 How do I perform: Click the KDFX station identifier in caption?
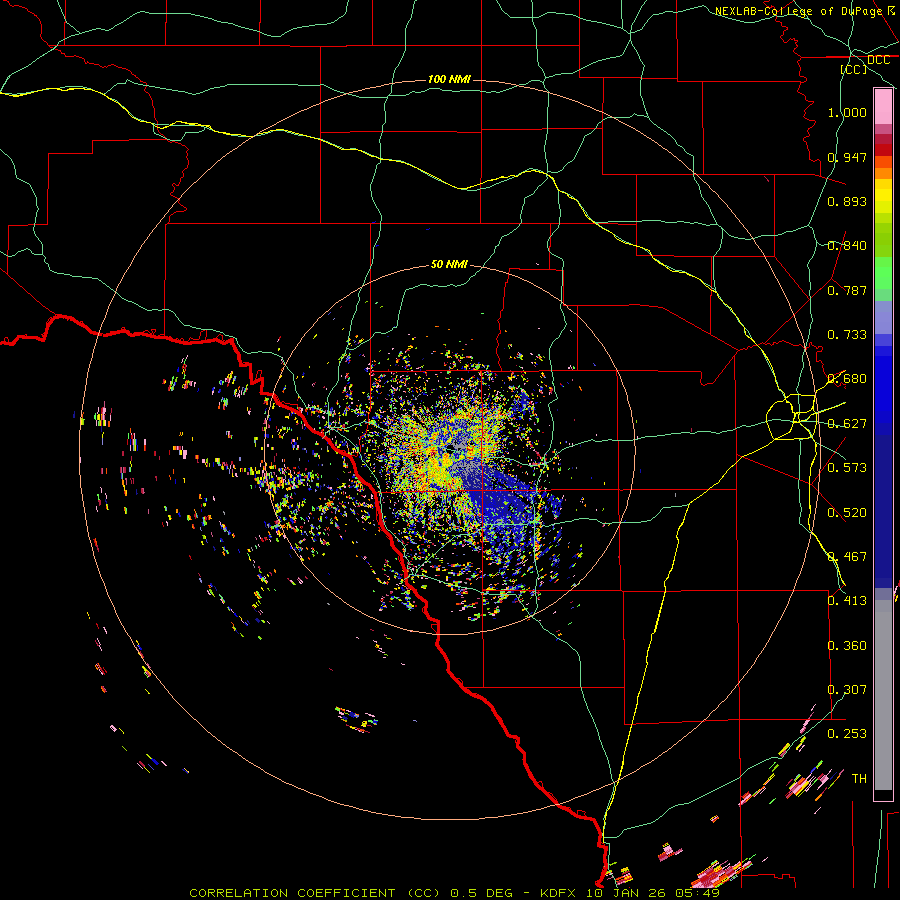[x=559, y=893]
